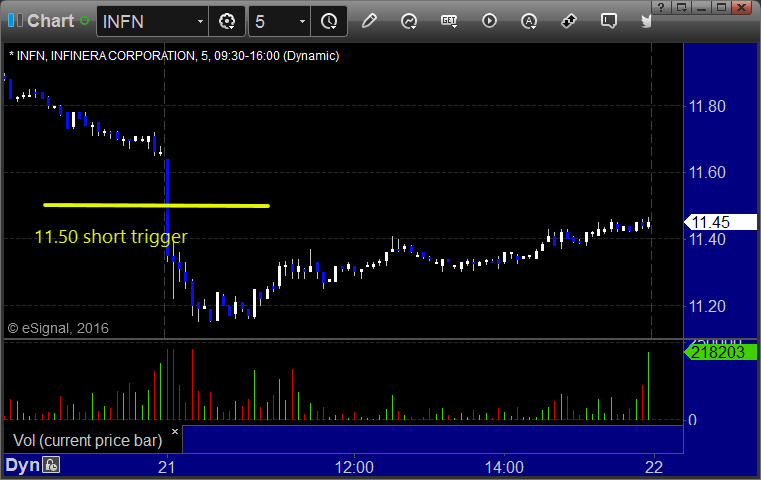761x480 pixels.
Task: Close the chart window with red X
Action: tap(742, 7)
